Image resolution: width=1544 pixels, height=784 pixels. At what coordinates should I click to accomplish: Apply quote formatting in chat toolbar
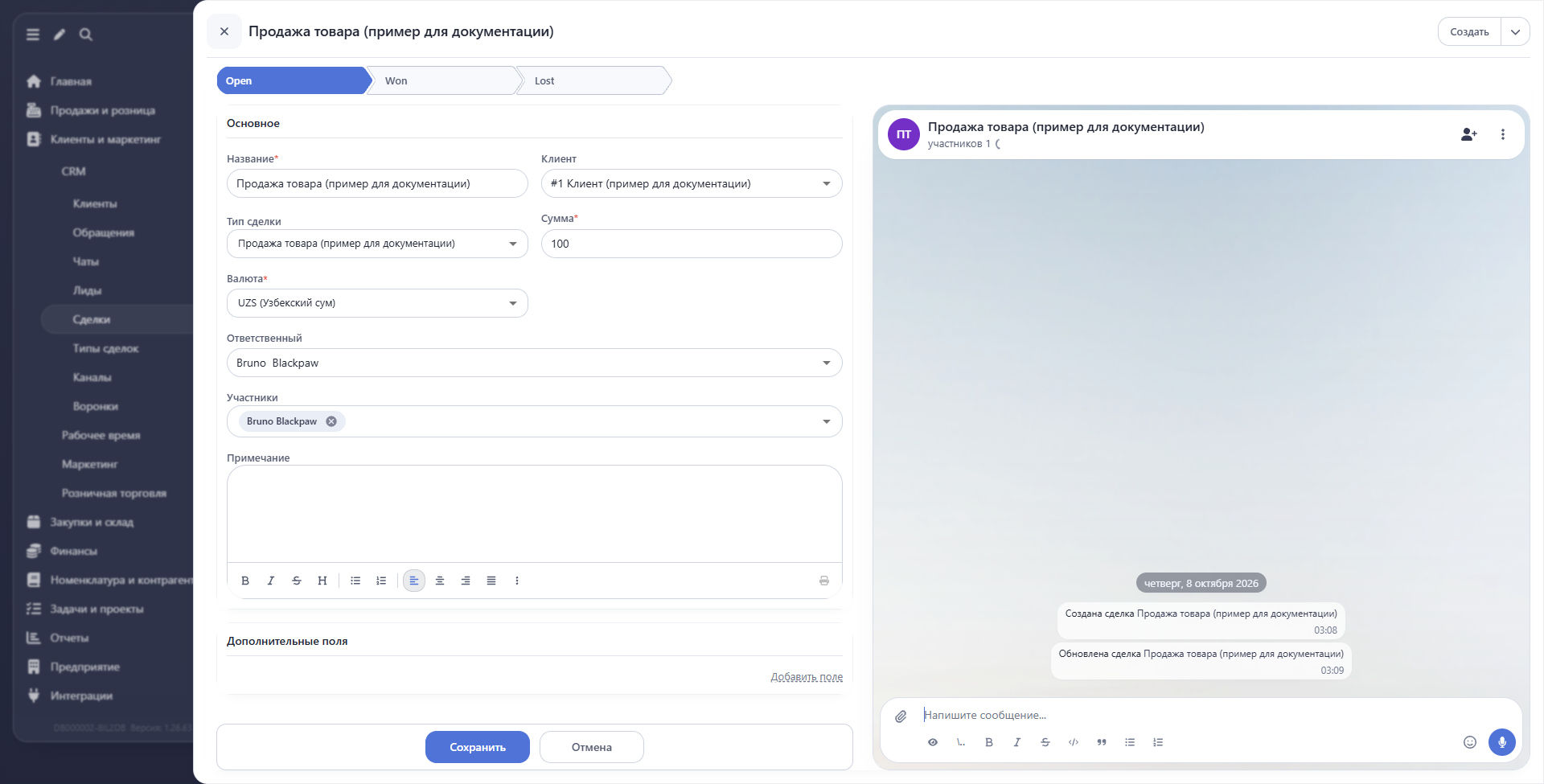coord(1101,742)
